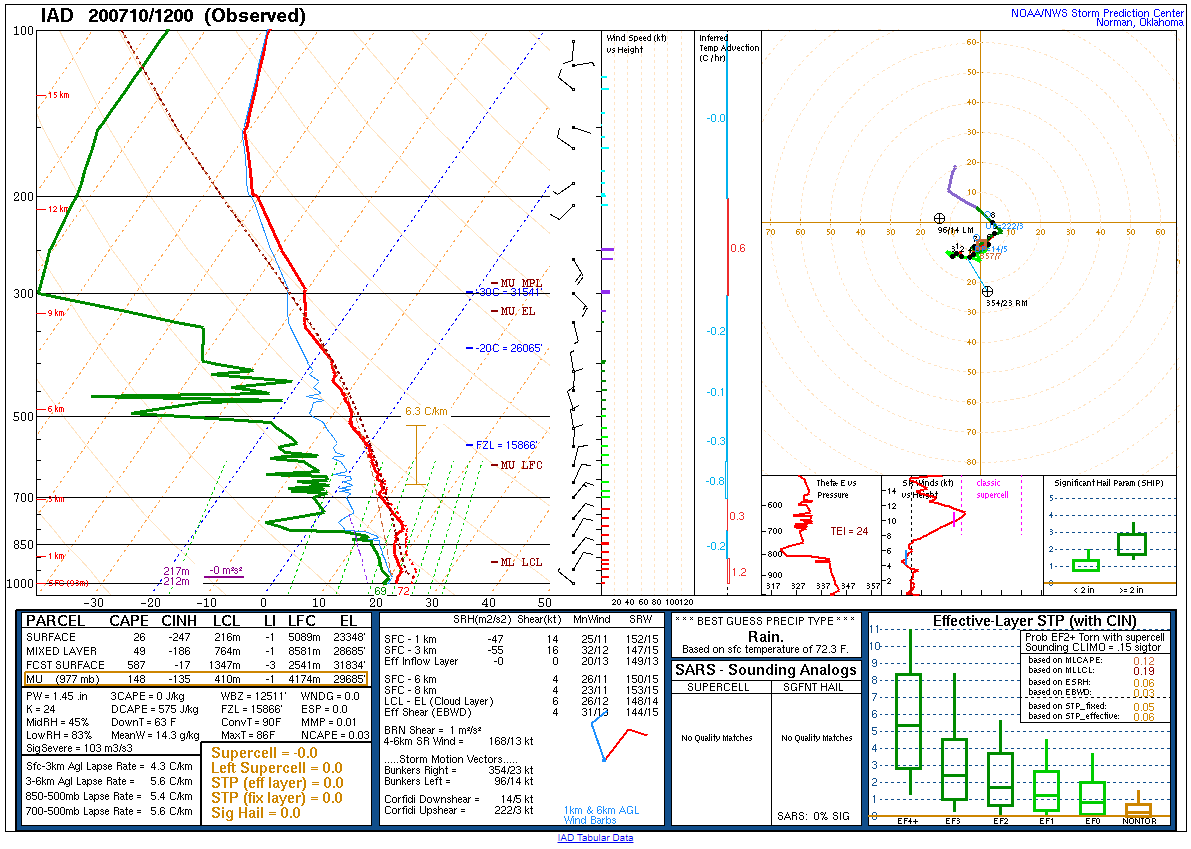Select the MU (977 mb) parcel row
Image resolution: width=1191 pixels, height=849 pixels.
pos(196,679)
